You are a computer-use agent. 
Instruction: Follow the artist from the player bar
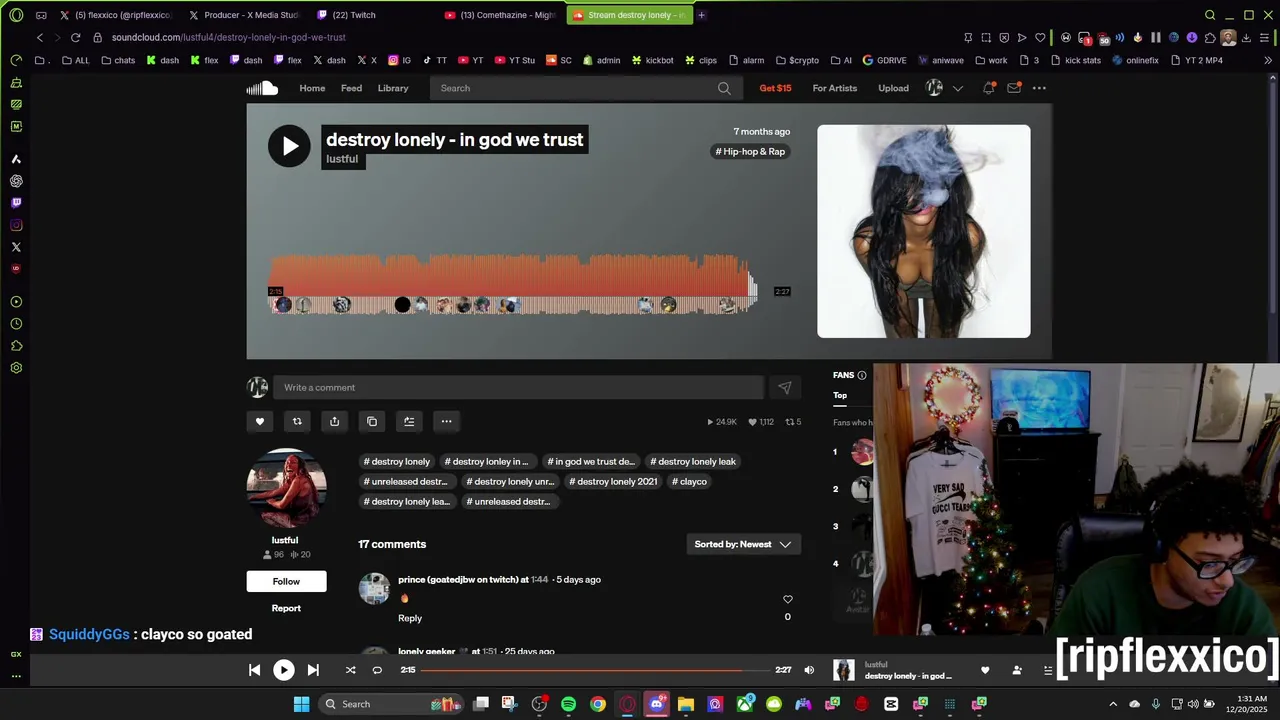tap(1017, 670)
